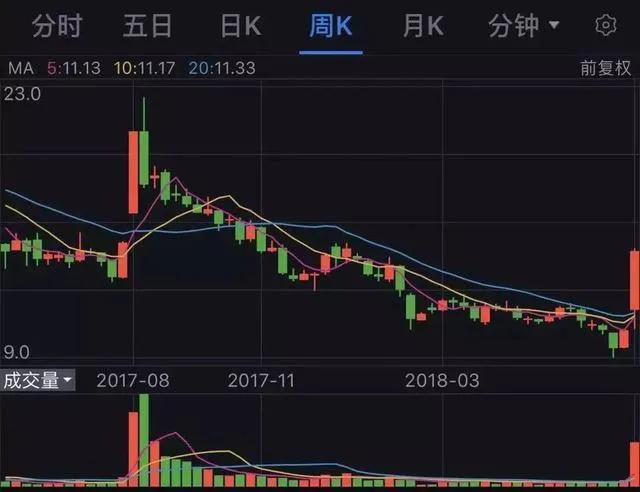
Task: Toggle 前复权 price adjustment mode
Action: click(x=606, y=68)
